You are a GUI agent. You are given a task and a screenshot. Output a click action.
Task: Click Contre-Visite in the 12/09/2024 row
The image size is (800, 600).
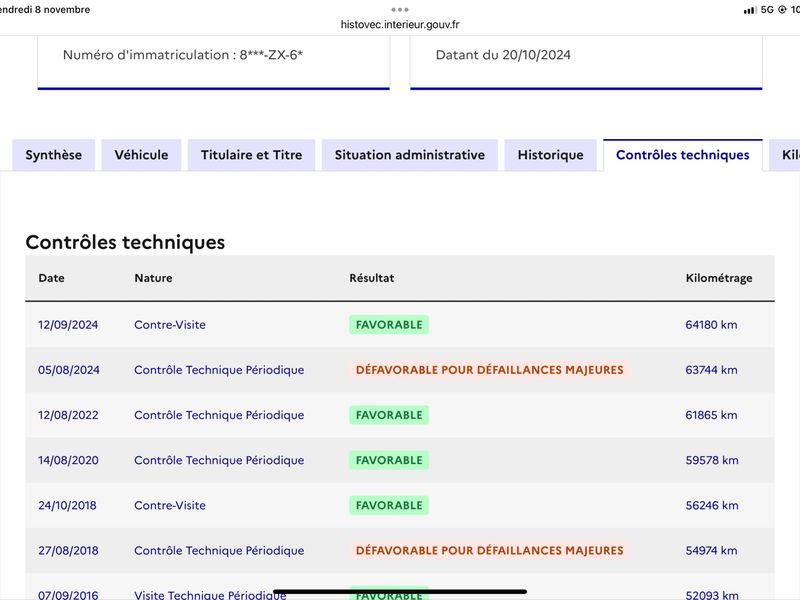pyautogui.click(x=170, y=325)
